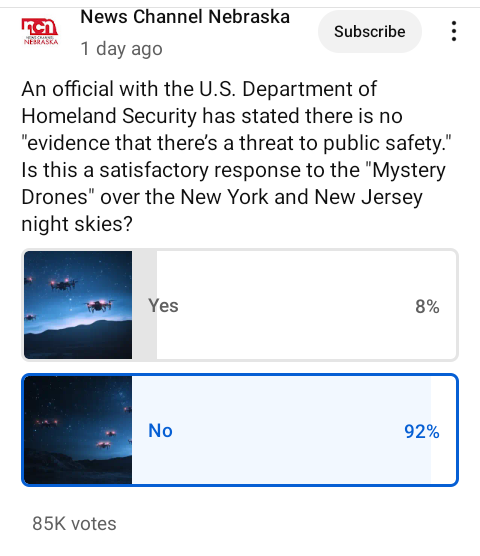This screenshot has height=556, width=480.
Task: Click the Yes option drone thumbnail
Action: point(78,305)
